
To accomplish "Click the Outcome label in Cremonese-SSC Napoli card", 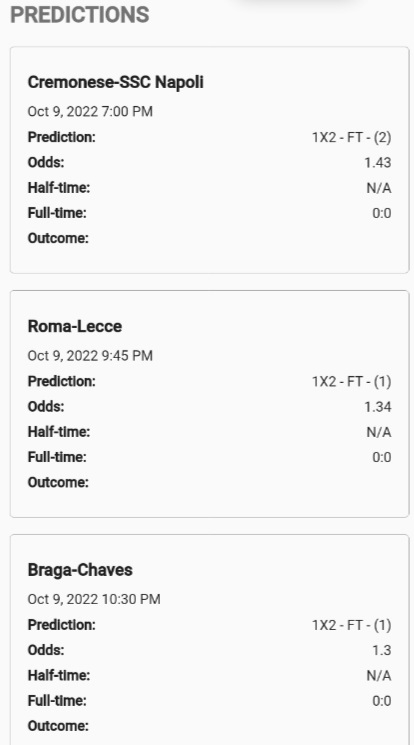I will click(x=58, y=238).
